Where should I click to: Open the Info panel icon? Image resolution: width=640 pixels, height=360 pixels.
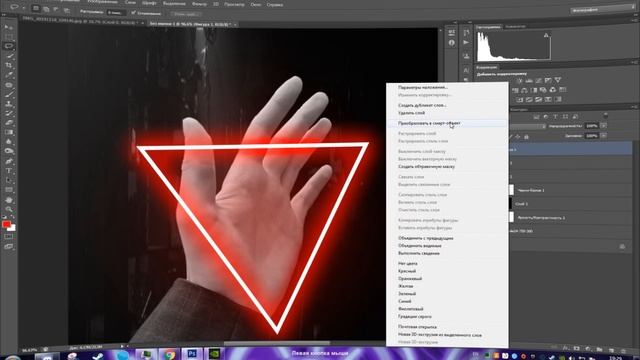point(451,42)
